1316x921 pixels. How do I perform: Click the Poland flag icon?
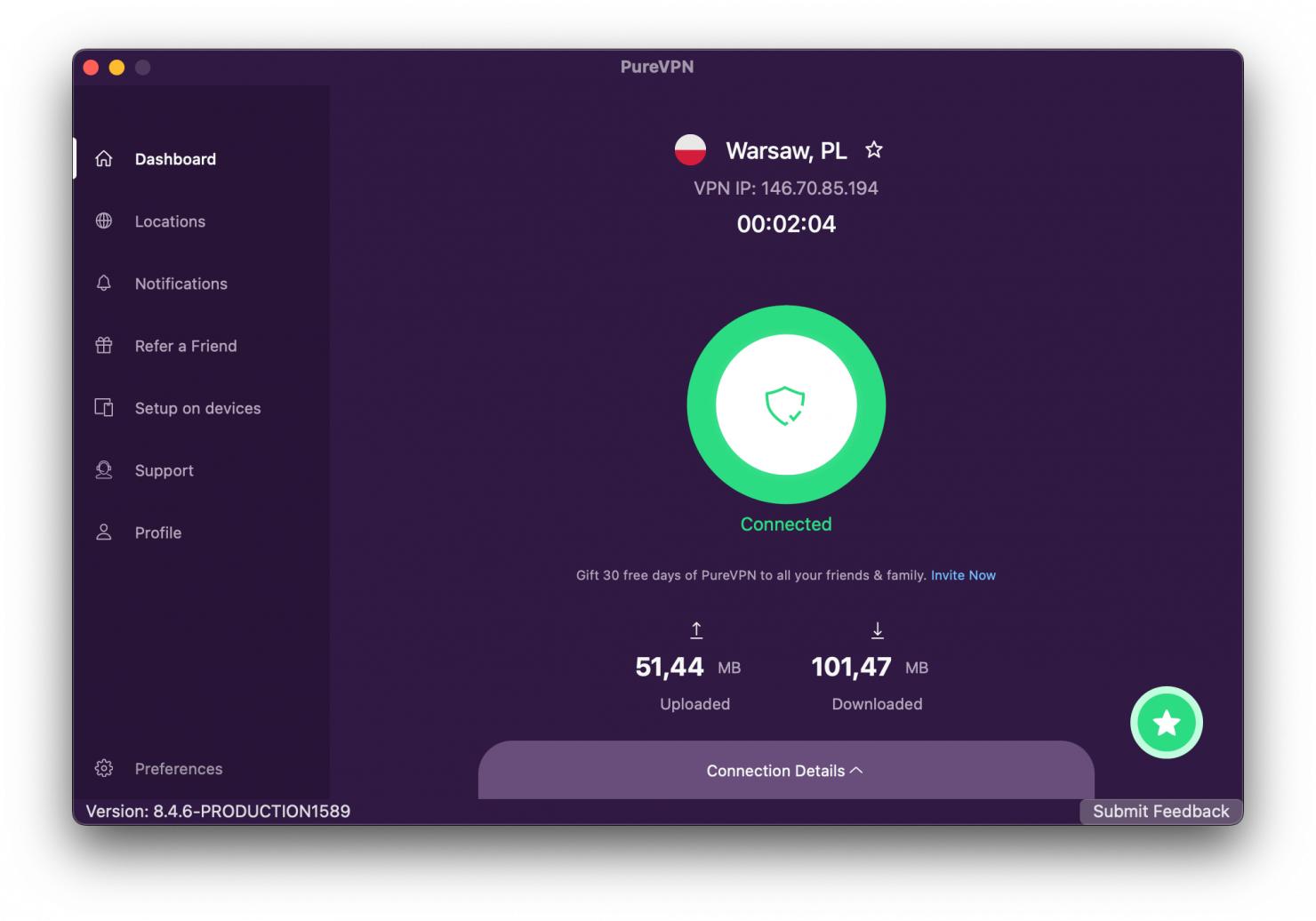[690, 150]
